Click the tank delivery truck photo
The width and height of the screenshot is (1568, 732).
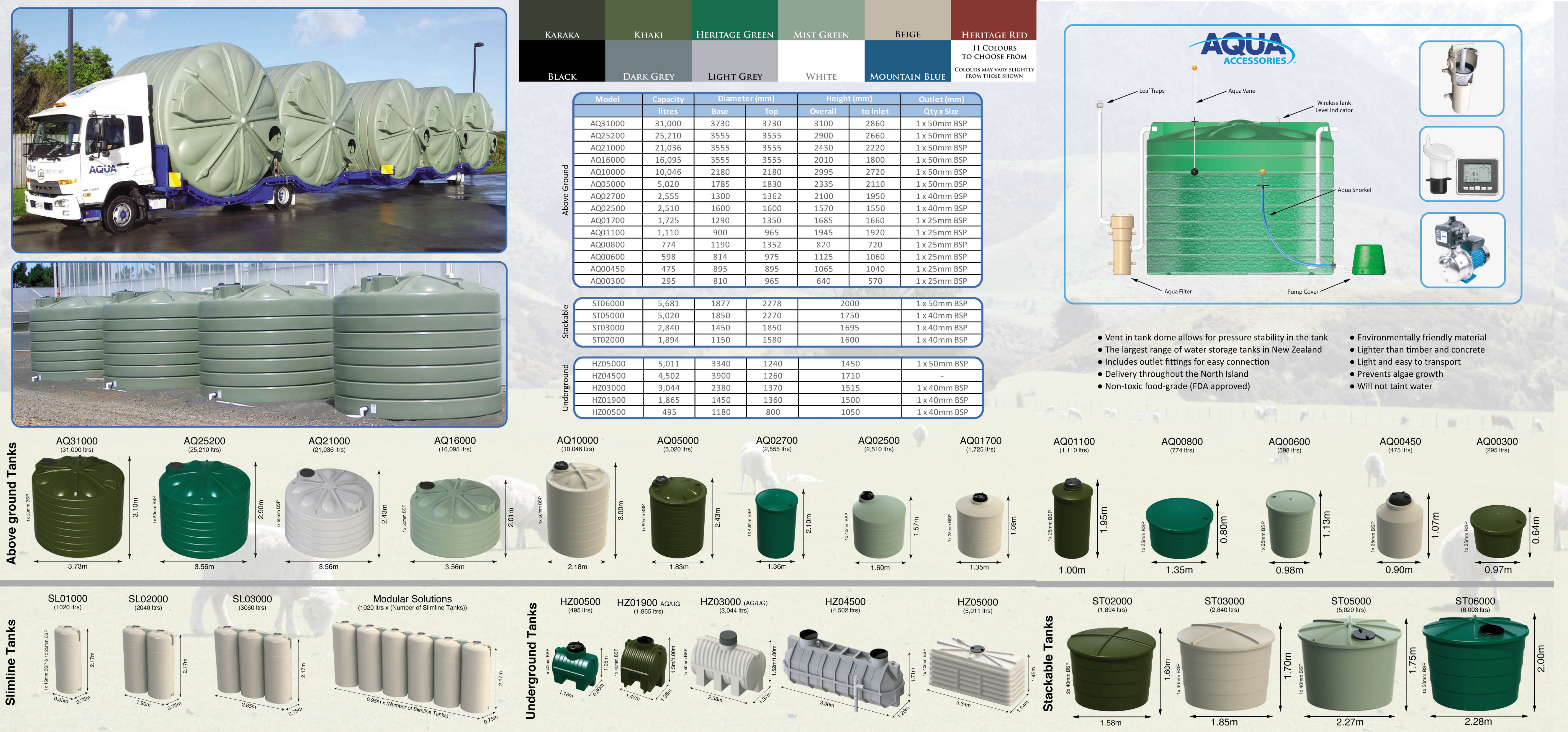(x=259, y=130)
